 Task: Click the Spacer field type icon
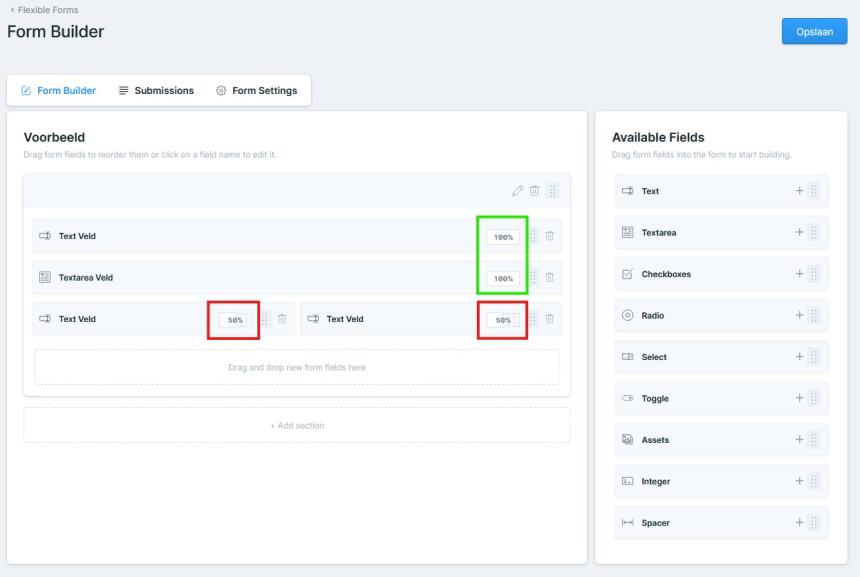627,523
